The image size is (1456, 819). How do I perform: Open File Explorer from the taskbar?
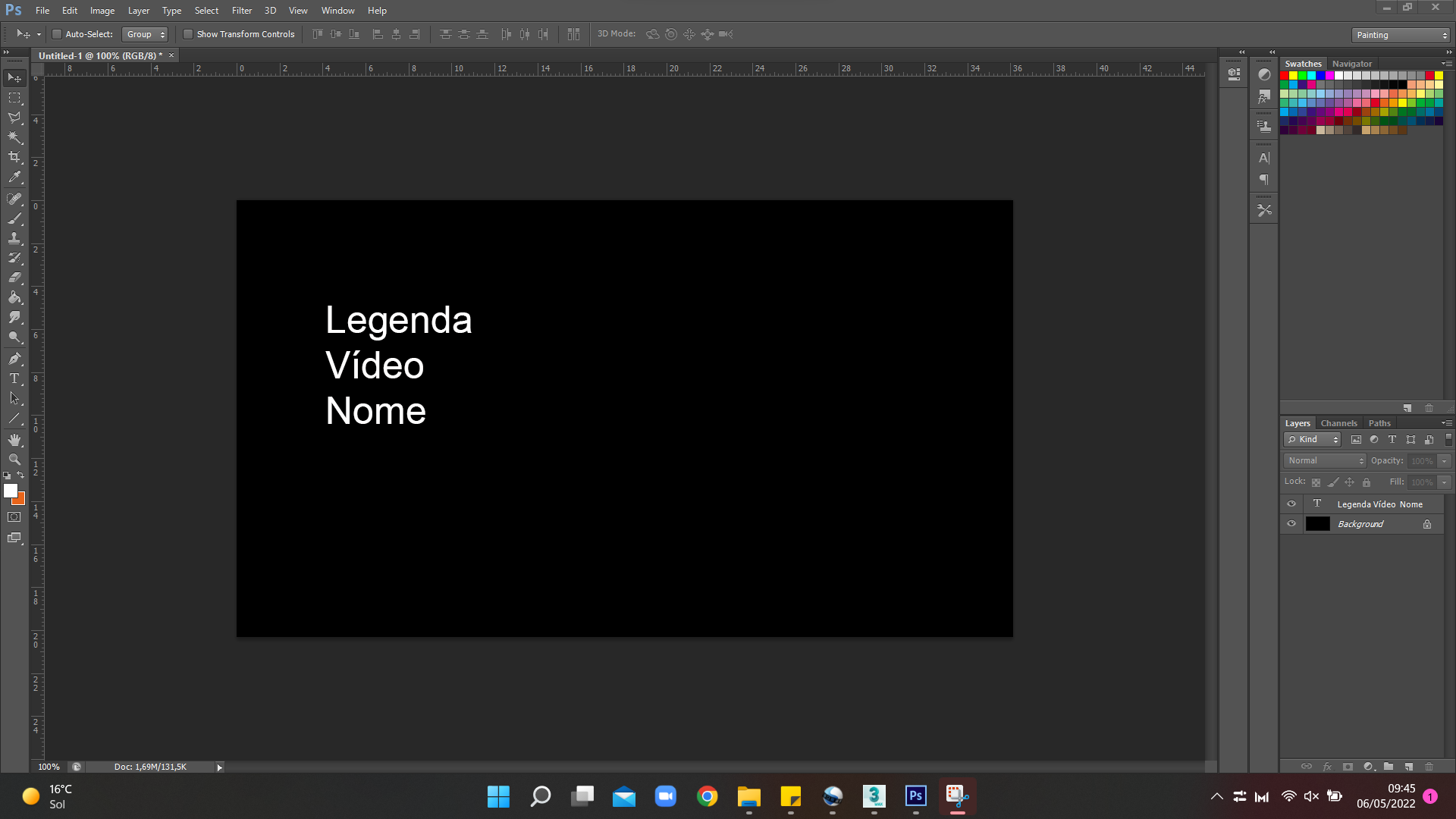748,796
